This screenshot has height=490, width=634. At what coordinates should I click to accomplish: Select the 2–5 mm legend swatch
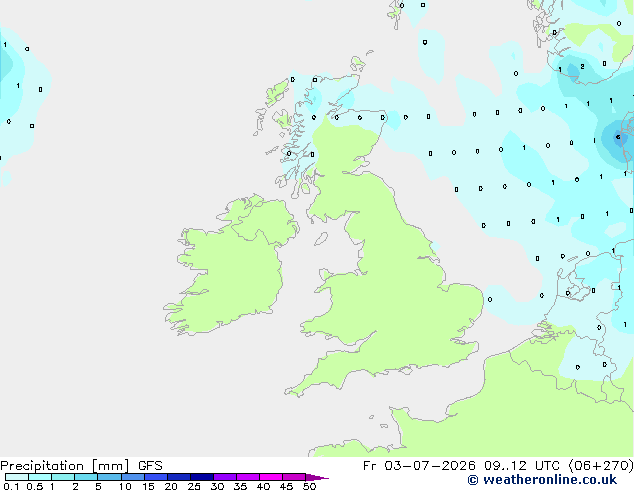86,477
